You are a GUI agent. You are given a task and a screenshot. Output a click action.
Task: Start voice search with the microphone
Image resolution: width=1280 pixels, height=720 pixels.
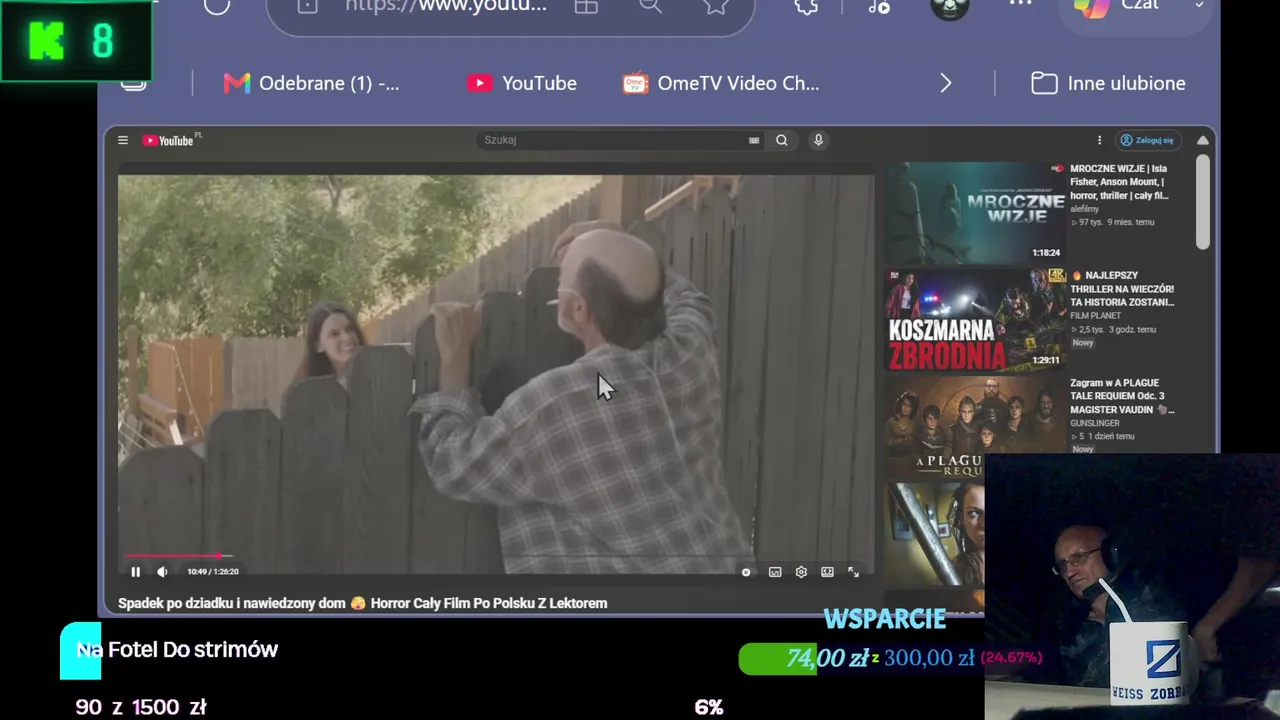coord(818,140)
